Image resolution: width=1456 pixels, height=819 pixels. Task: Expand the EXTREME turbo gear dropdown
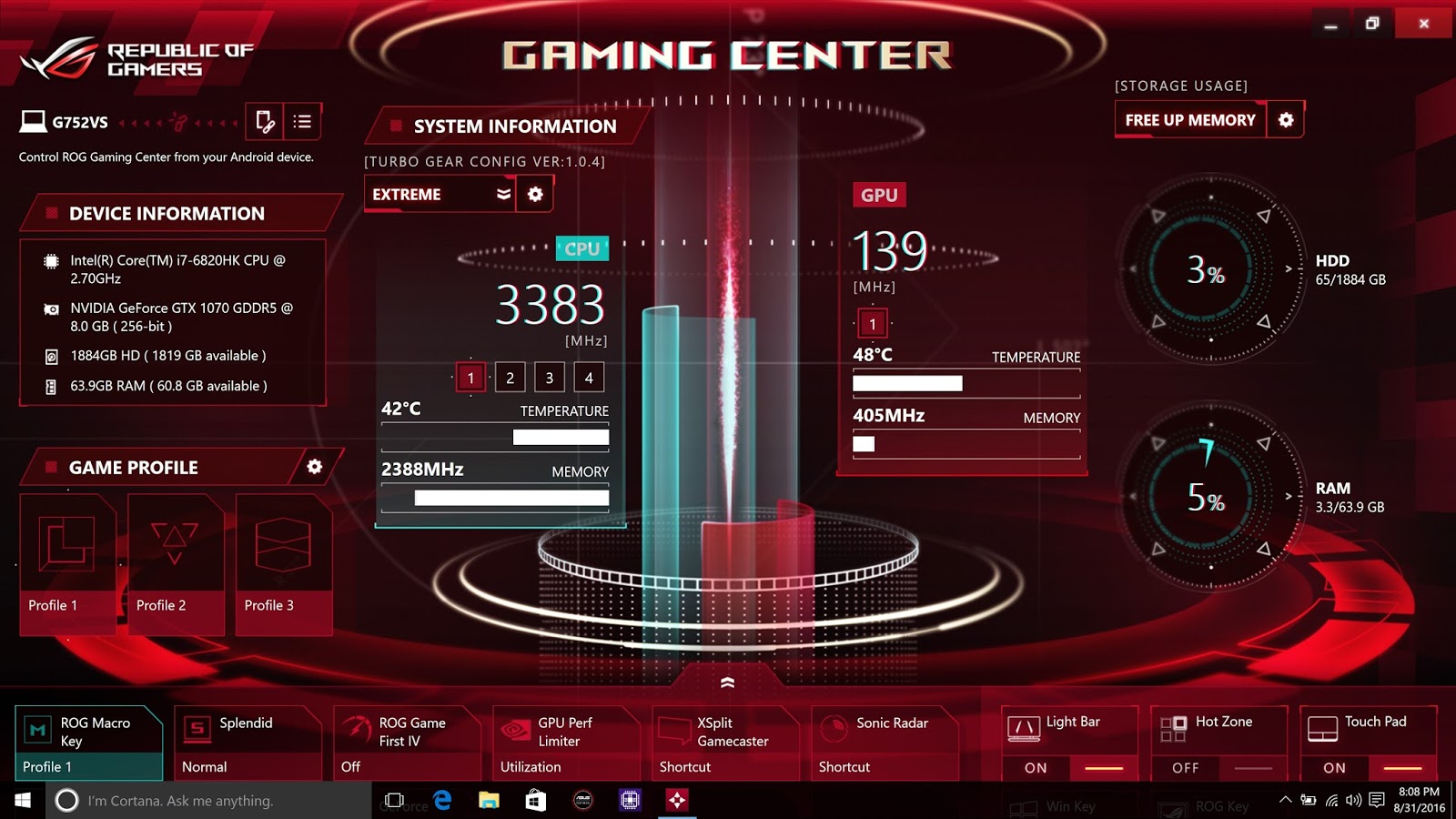point(440,194)
